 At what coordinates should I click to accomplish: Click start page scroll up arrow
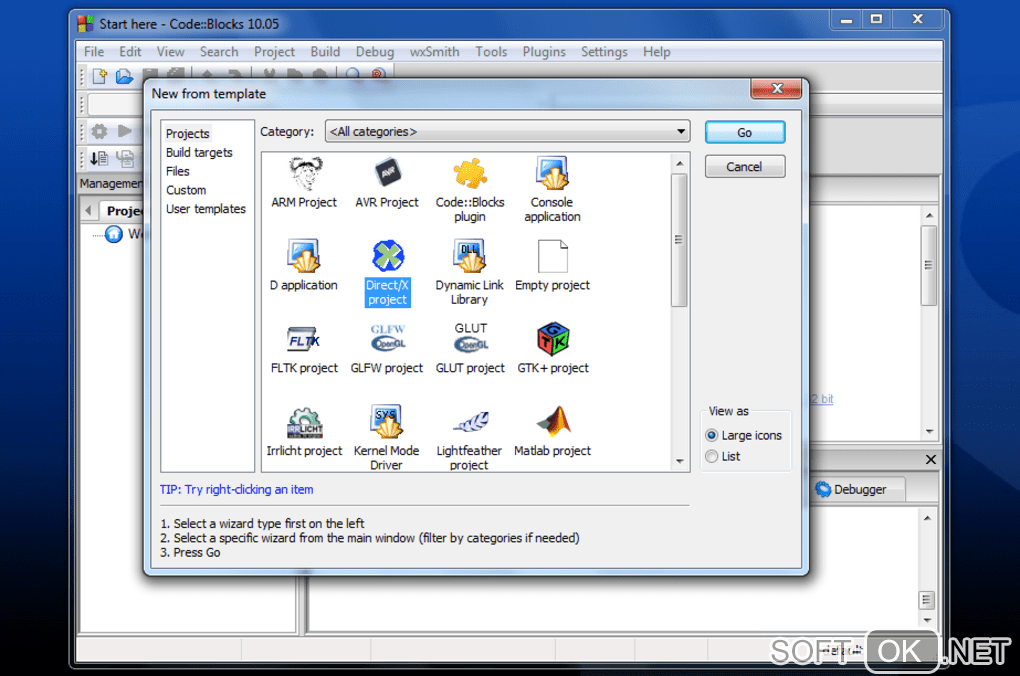pos(930,215)
